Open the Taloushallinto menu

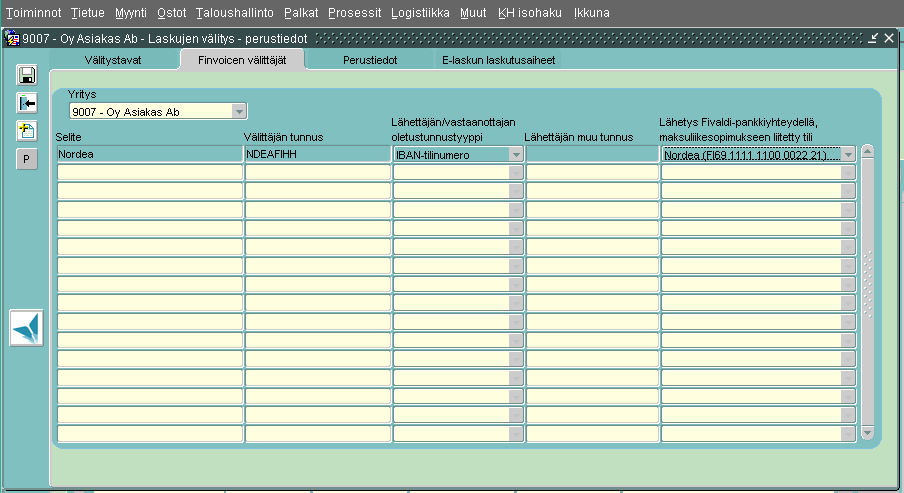(x=235, y=13)
